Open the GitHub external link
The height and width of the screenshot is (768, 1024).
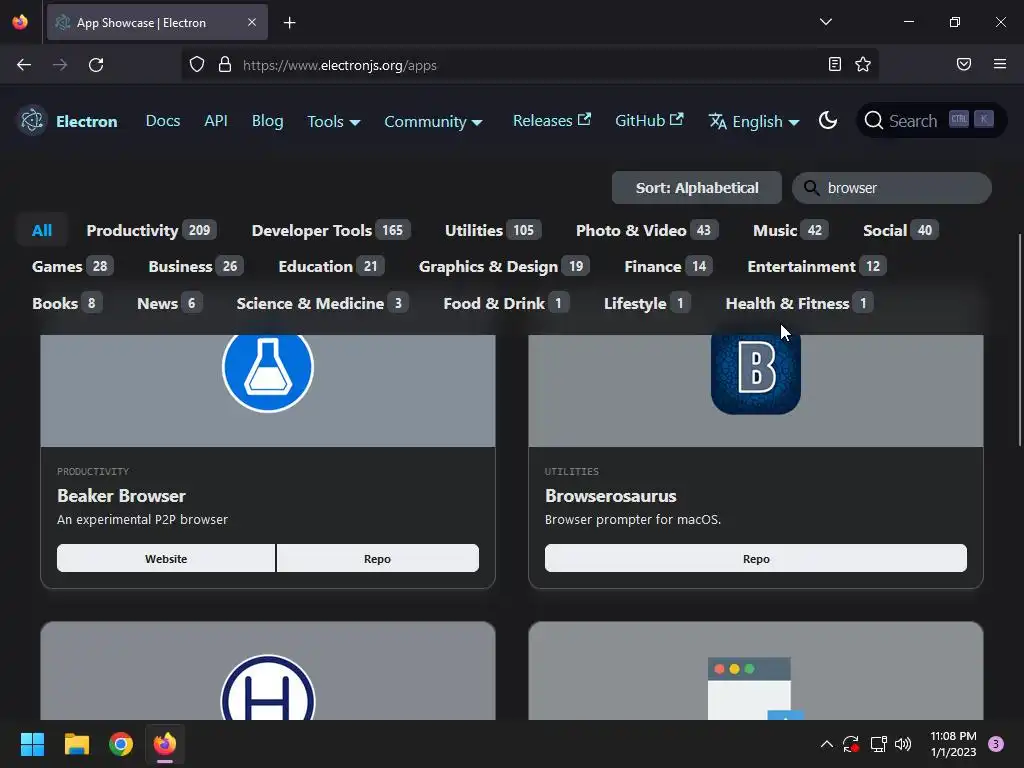coord(649,121)
